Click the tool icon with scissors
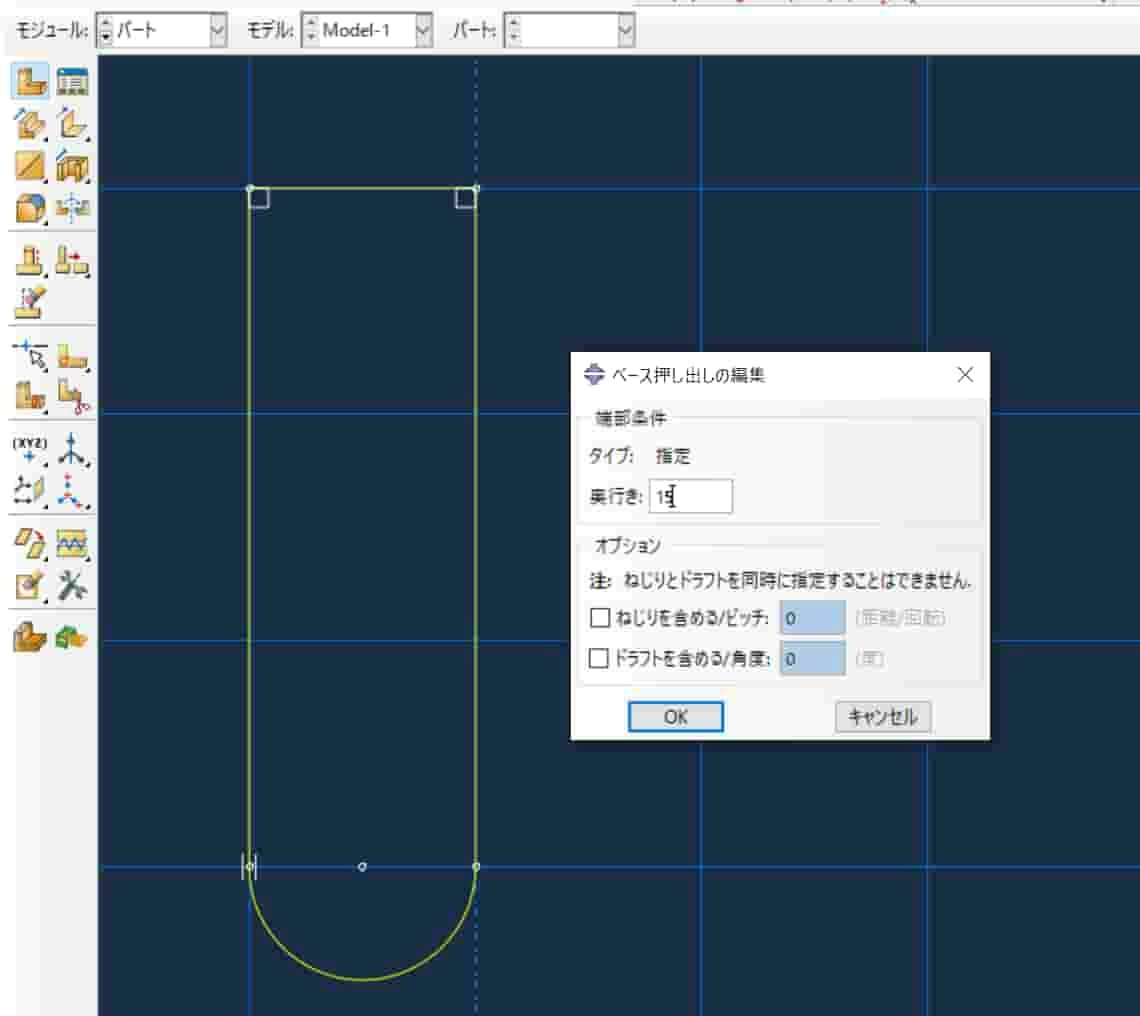 point(72,396)
